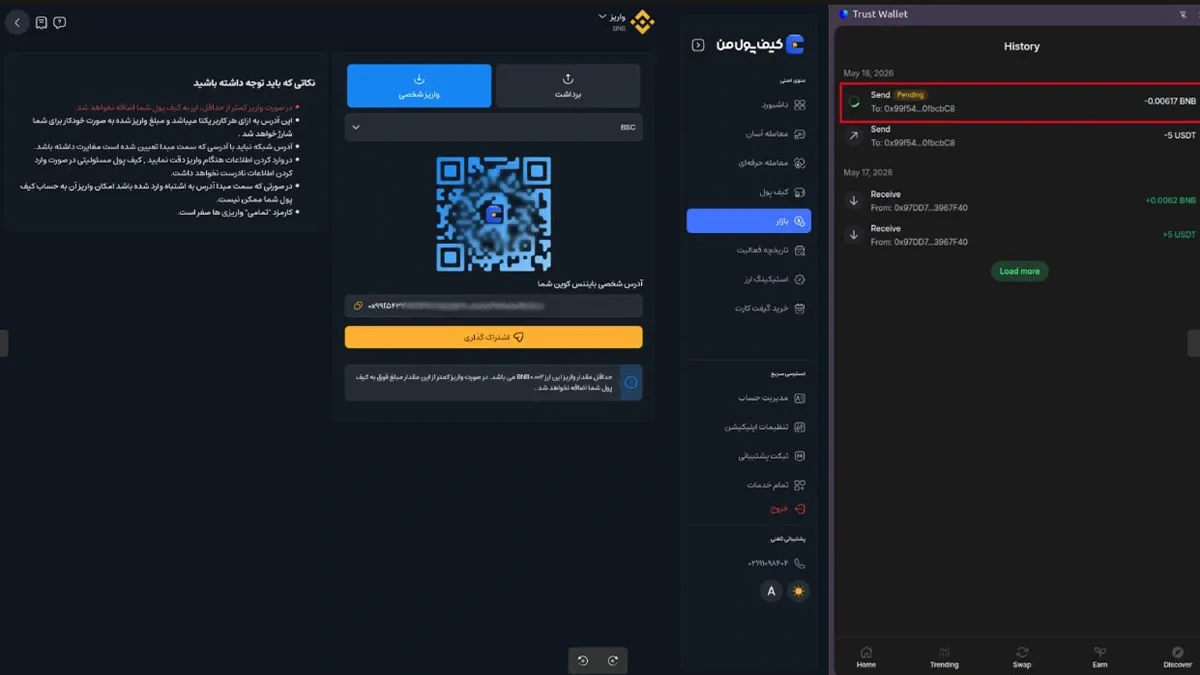The height and width of the screenshot is (675, 1200).
Task: Click the staking ارز icon in sidebar
Action: click(x=799, y=279)
